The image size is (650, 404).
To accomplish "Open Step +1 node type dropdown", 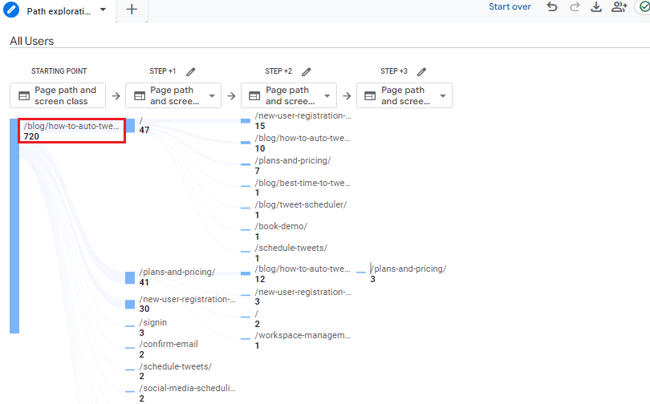I will click(x=212, y=96).
